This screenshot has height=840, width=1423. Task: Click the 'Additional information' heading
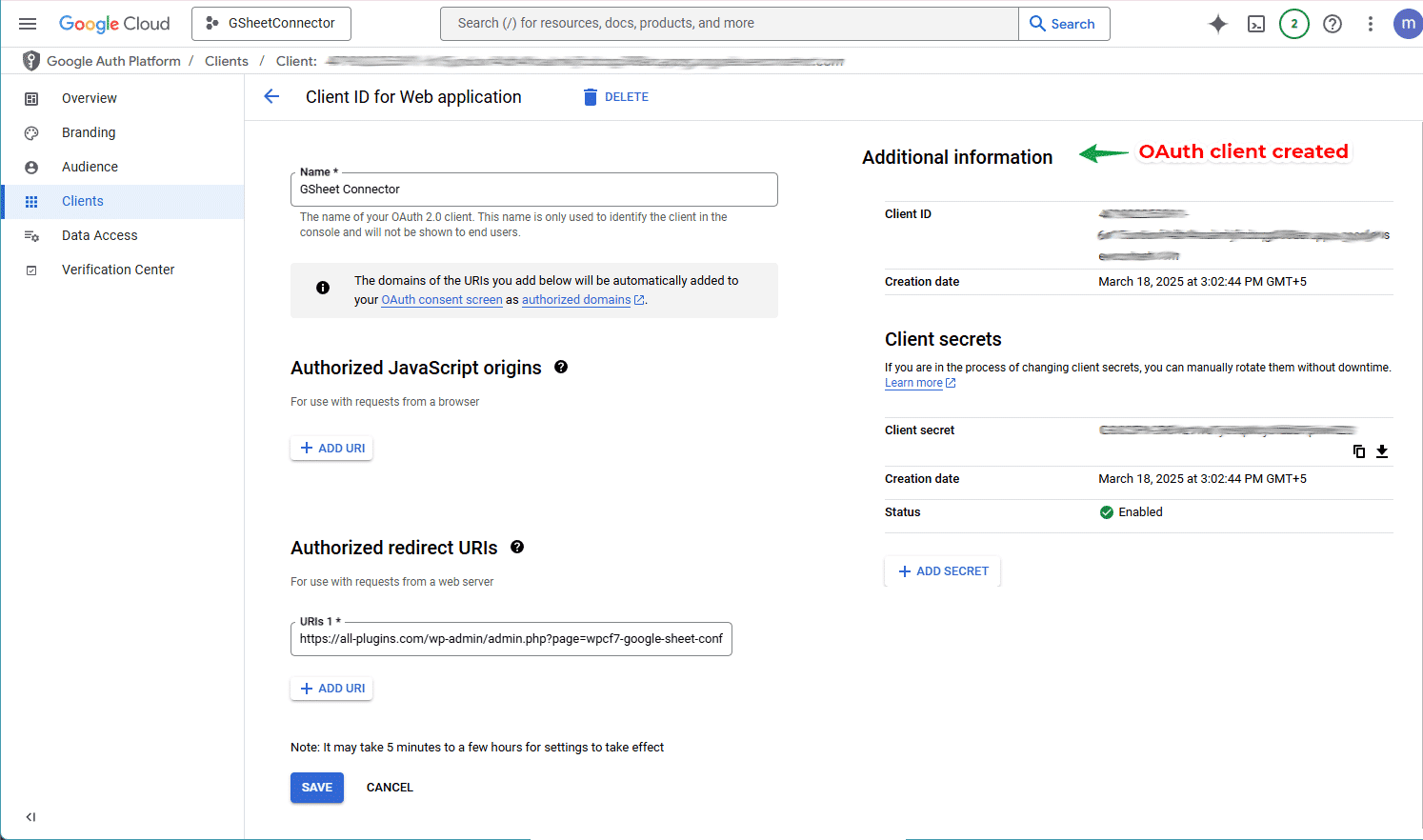(x=957, y=157)
